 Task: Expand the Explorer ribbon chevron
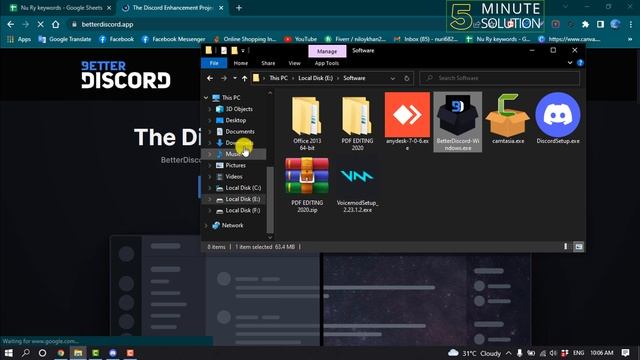click(x=570, y=63)
